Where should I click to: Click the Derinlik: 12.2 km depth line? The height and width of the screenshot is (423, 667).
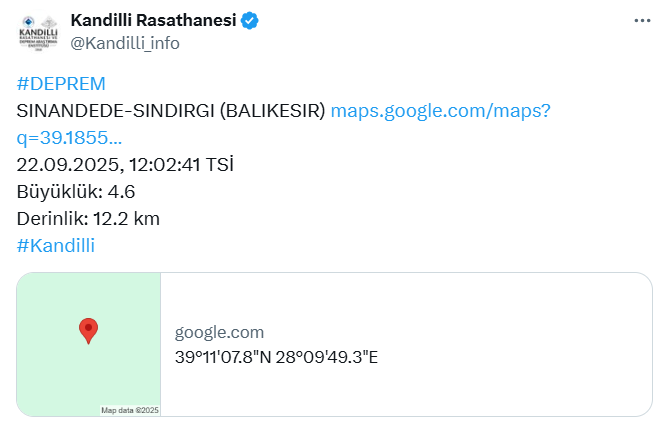89,218
